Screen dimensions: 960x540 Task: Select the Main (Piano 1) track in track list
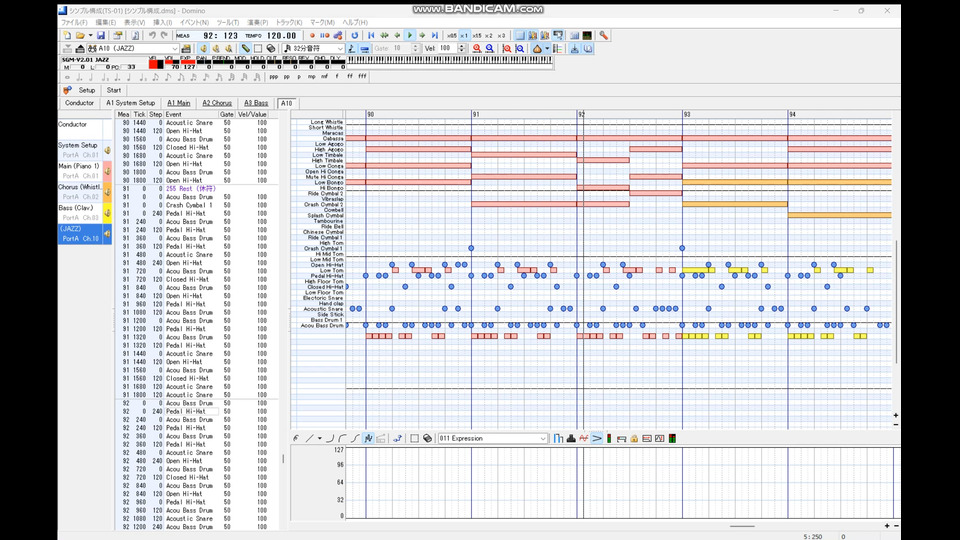(x=80, y=170)
